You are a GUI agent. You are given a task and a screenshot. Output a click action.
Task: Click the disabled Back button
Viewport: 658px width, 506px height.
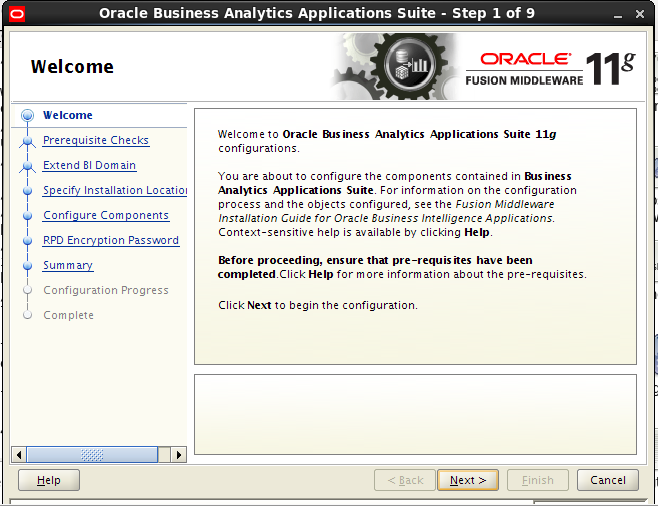405,480
